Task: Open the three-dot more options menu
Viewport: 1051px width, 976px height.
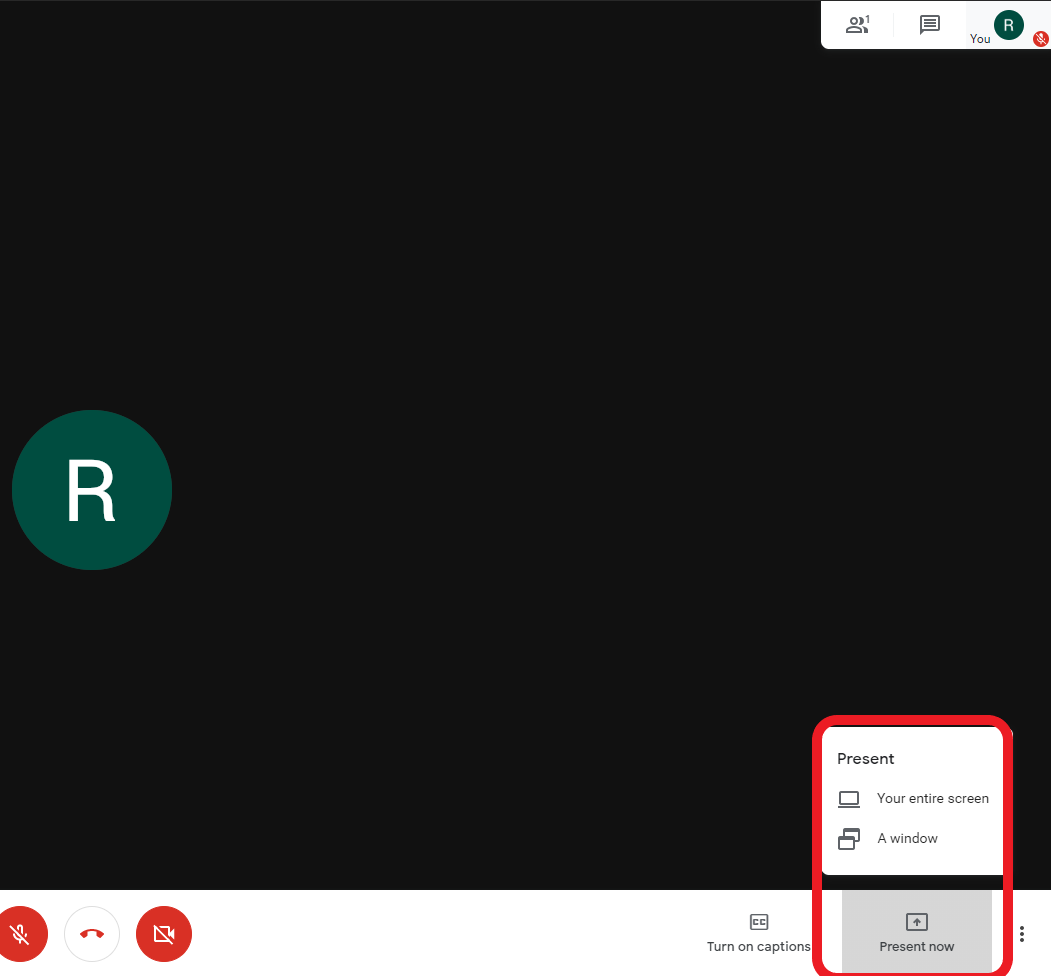Action: [x=1021, y=934]
